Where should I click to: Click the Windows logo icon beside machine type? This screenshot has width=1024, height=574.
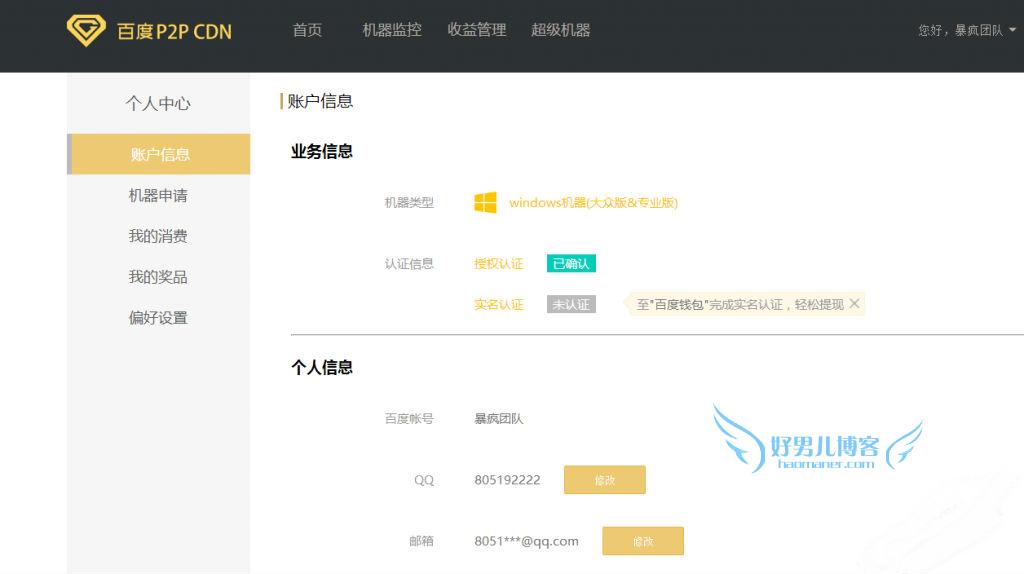coord(485,202)
